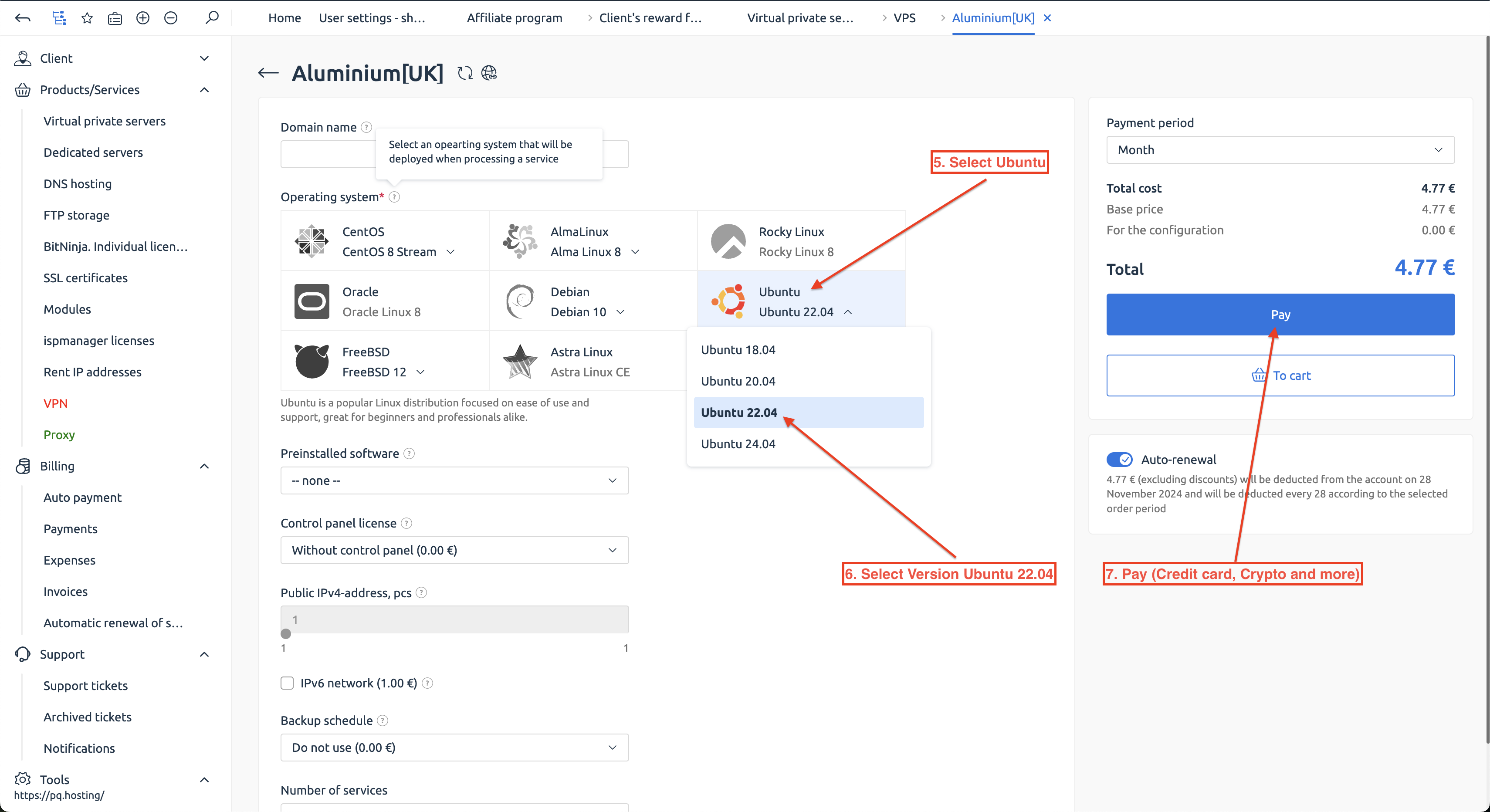Switch to the VPS tab
This screenshot has width=1490, height=812.
click(904, 18)
